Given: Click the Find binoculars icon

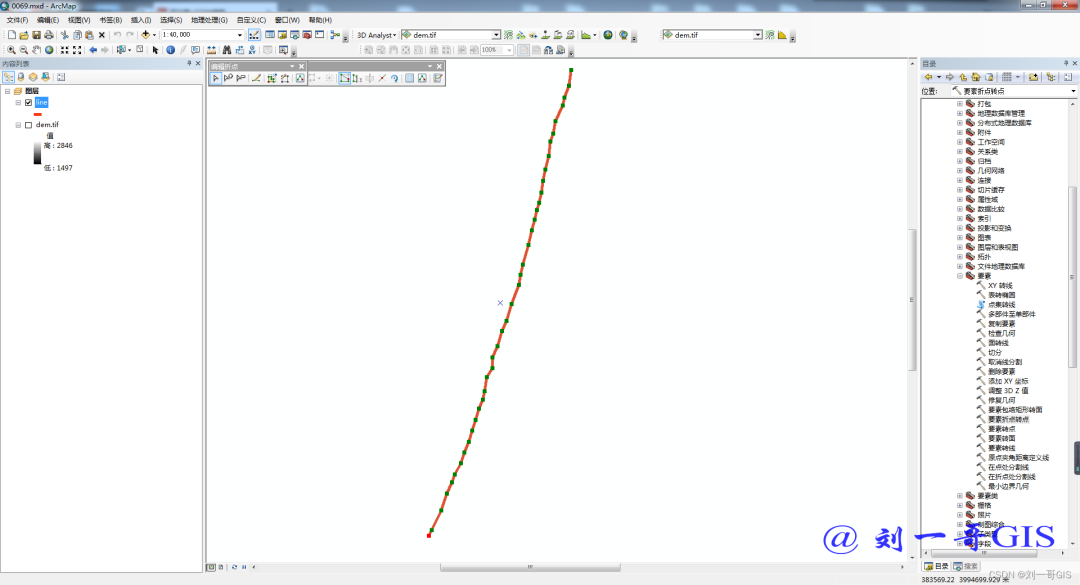Looking at the screenshot, I should 227,50.
